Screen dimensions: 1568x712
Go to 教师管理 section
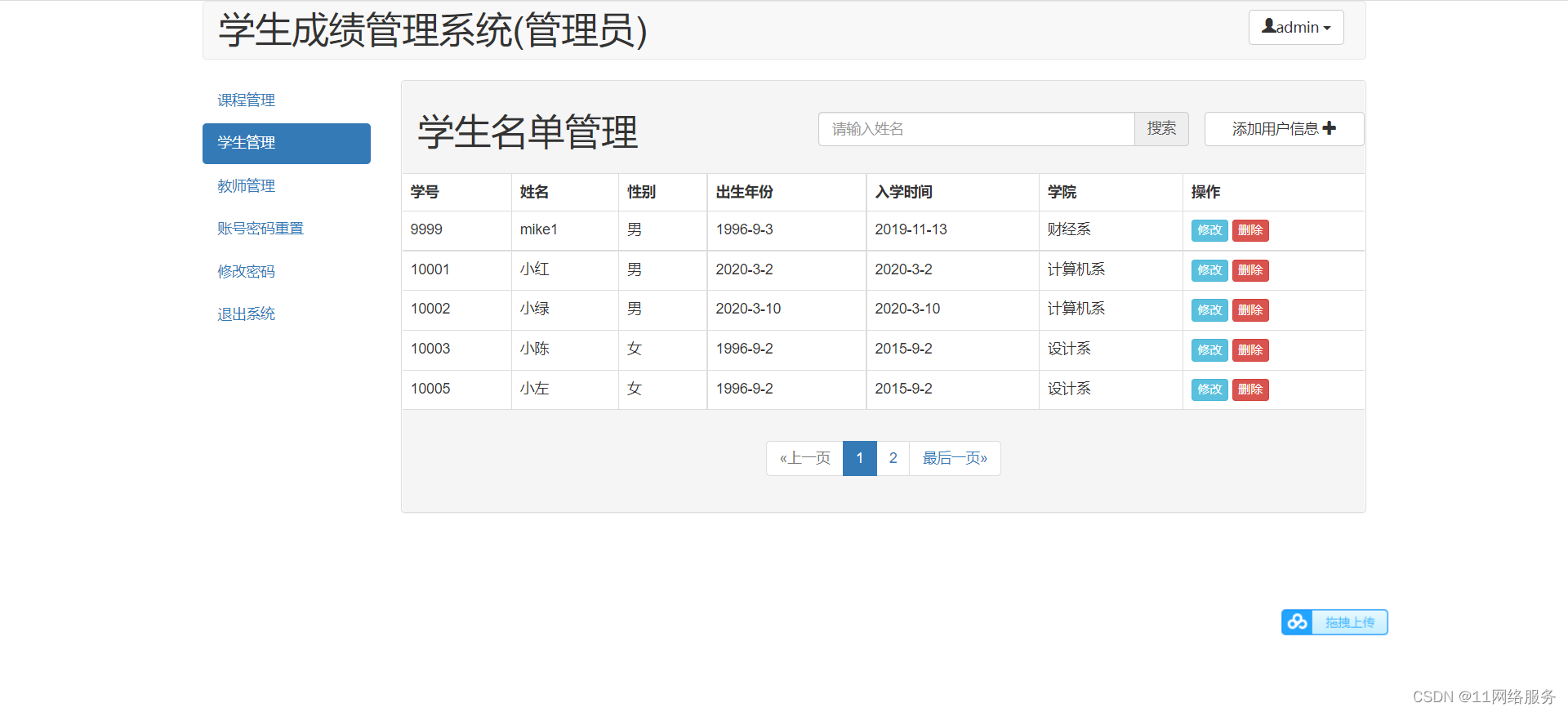point(246,185)
